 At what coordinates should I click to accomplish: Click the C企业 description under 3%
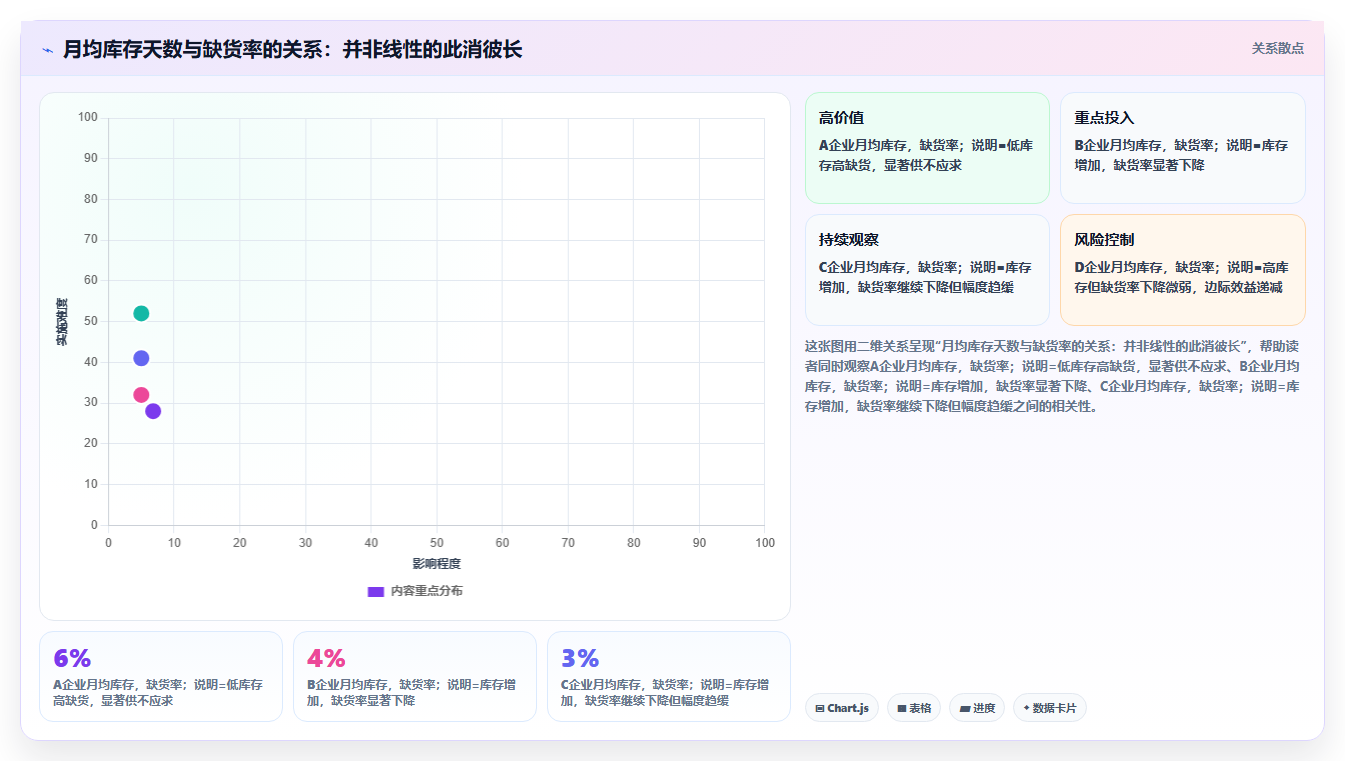666,693
